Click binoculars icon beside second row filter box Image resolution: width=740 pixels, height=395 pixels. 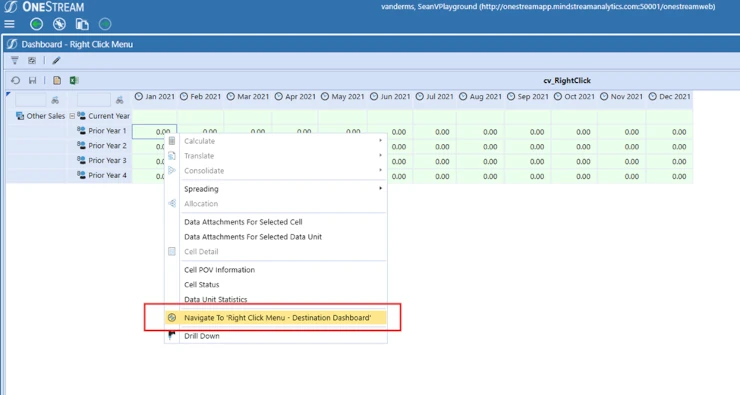119,100
